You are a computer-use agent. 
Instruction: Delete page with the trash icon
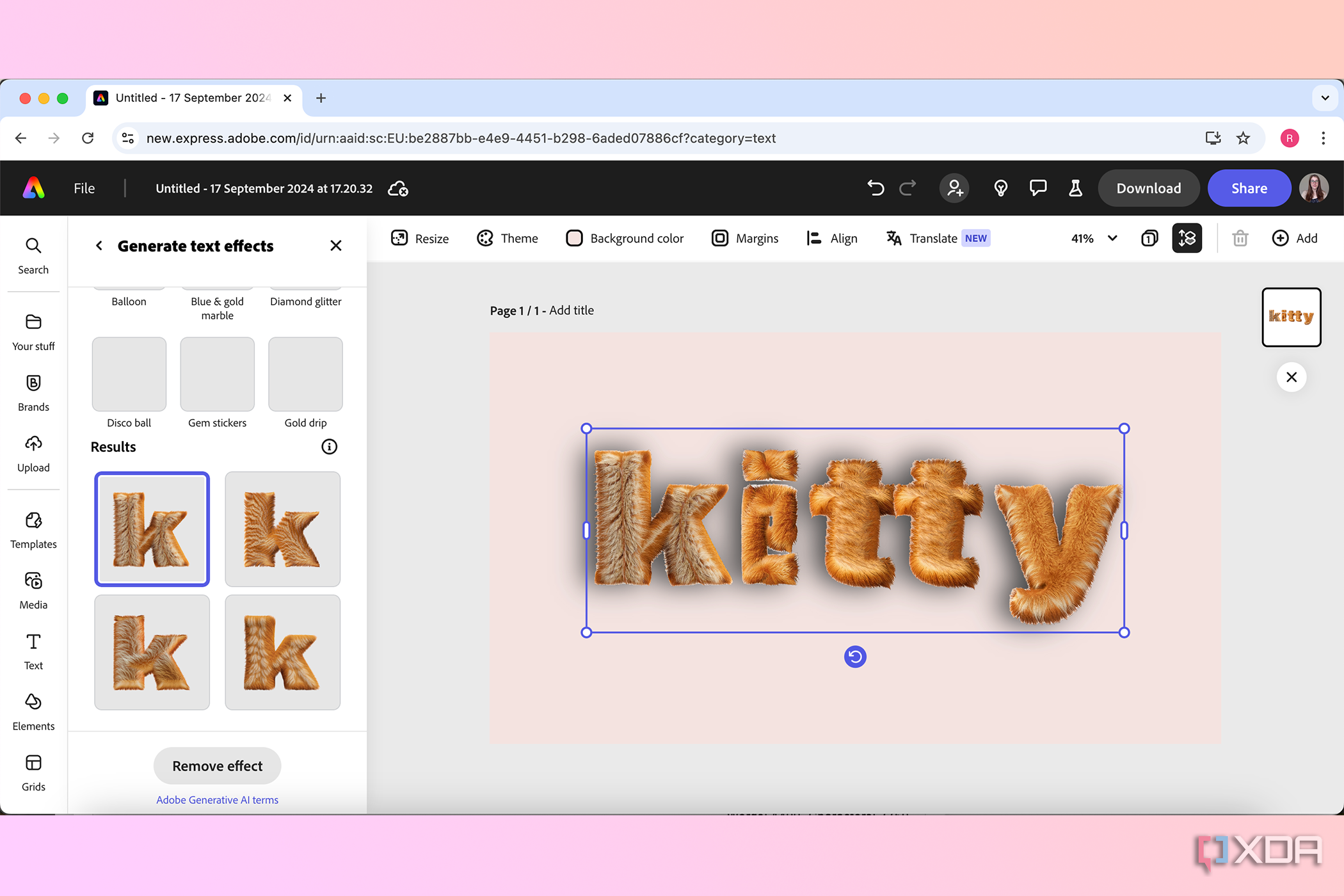[x=1240, y=238]
